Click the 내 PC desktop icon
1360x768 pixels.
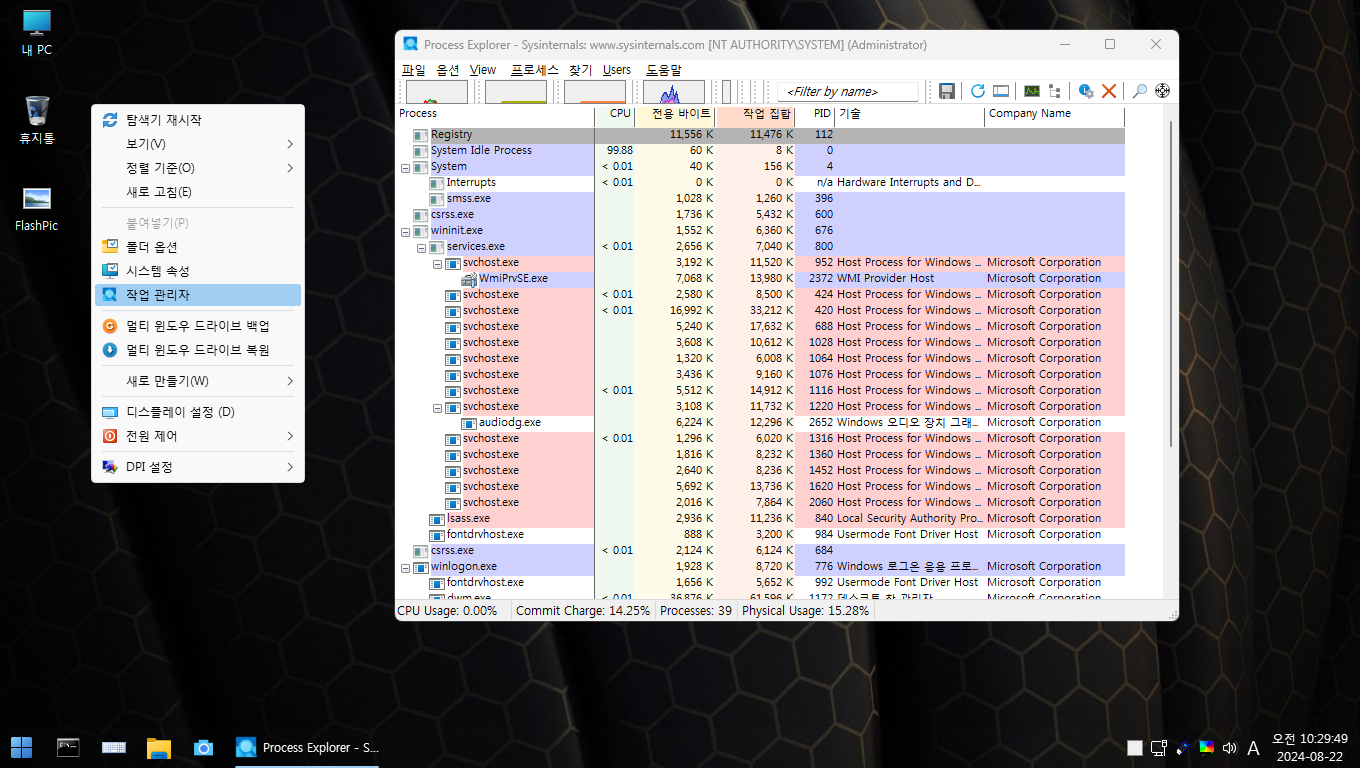(37, 32)
